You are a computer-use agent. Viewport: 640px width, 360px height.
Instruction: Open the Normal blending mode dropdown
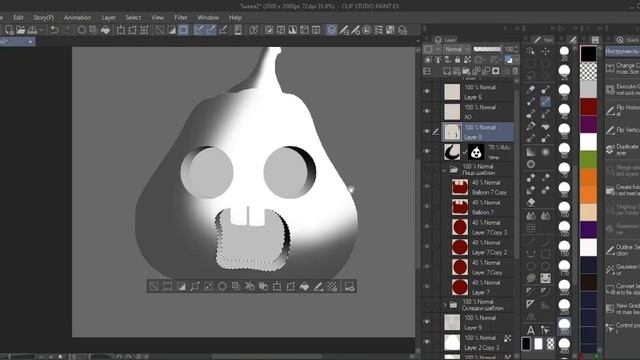457,49
